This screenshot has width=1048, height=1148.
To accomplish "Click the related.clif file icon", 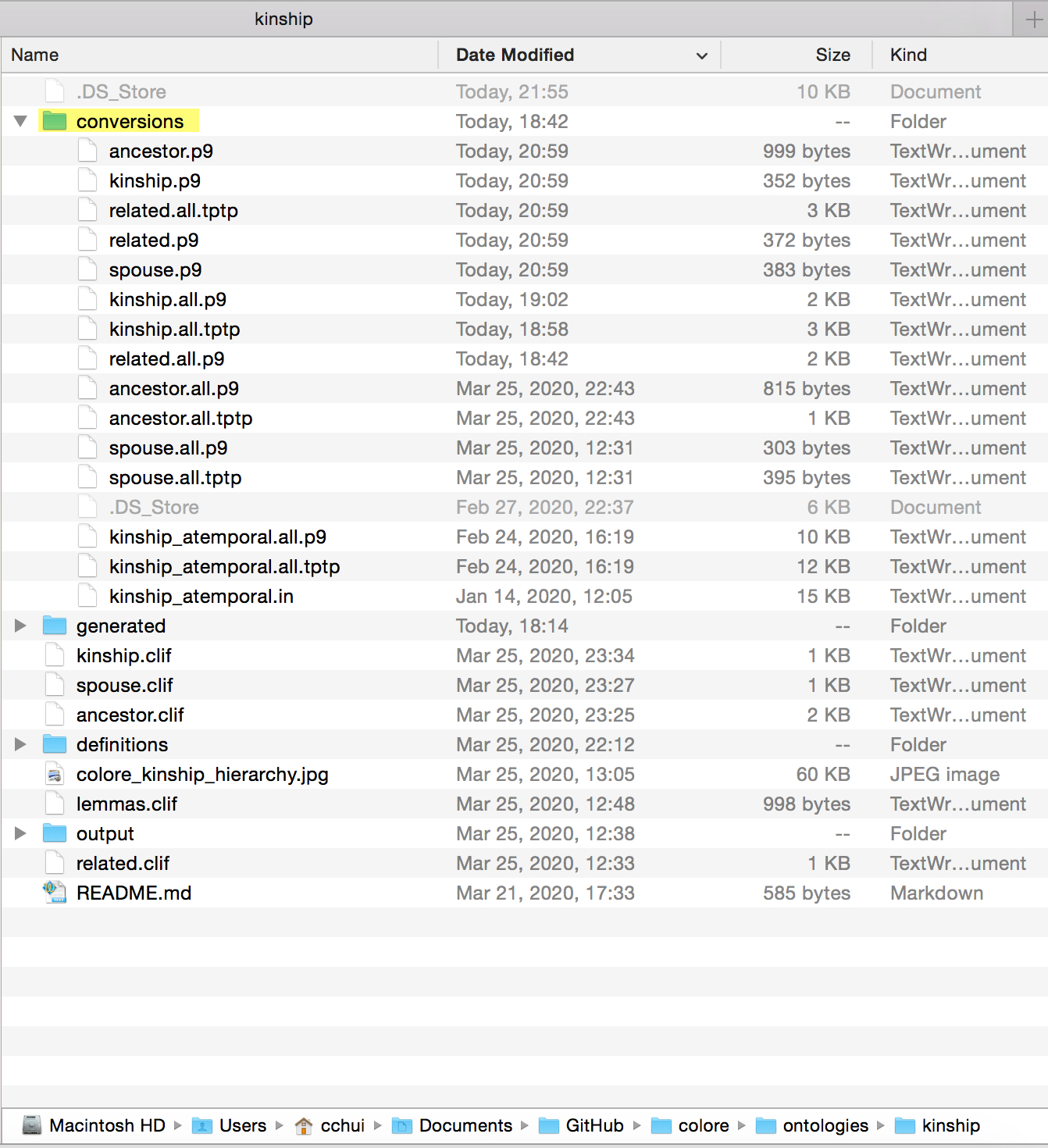I will tap(55, 863).
